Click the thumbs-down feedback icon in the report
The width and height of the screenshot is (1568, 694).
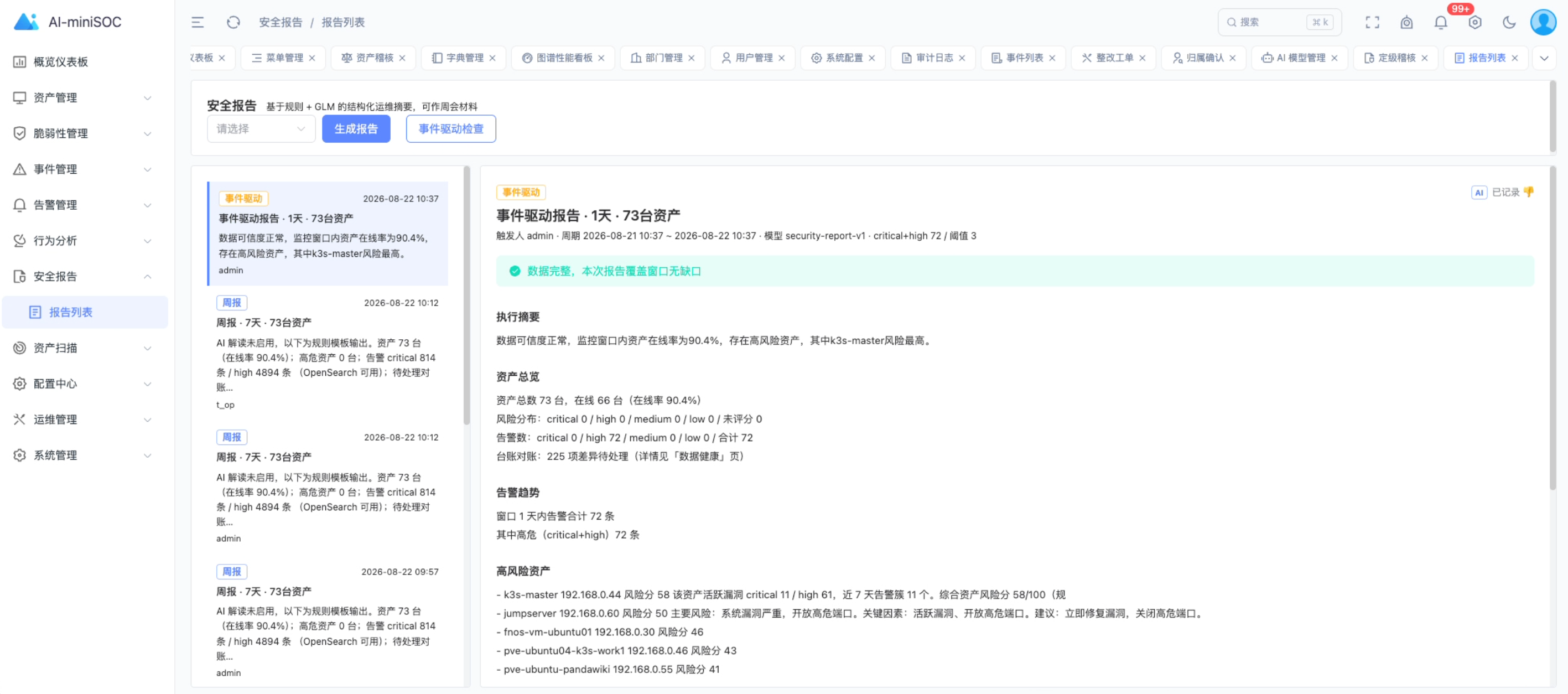point(1528,193)
